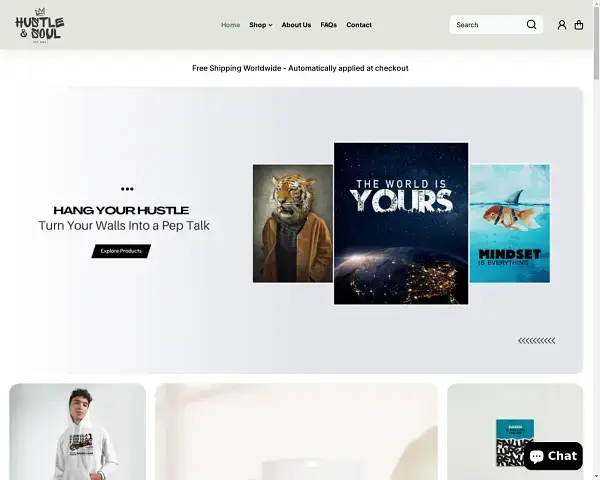Click the search magnifier icon

(532, 25)
